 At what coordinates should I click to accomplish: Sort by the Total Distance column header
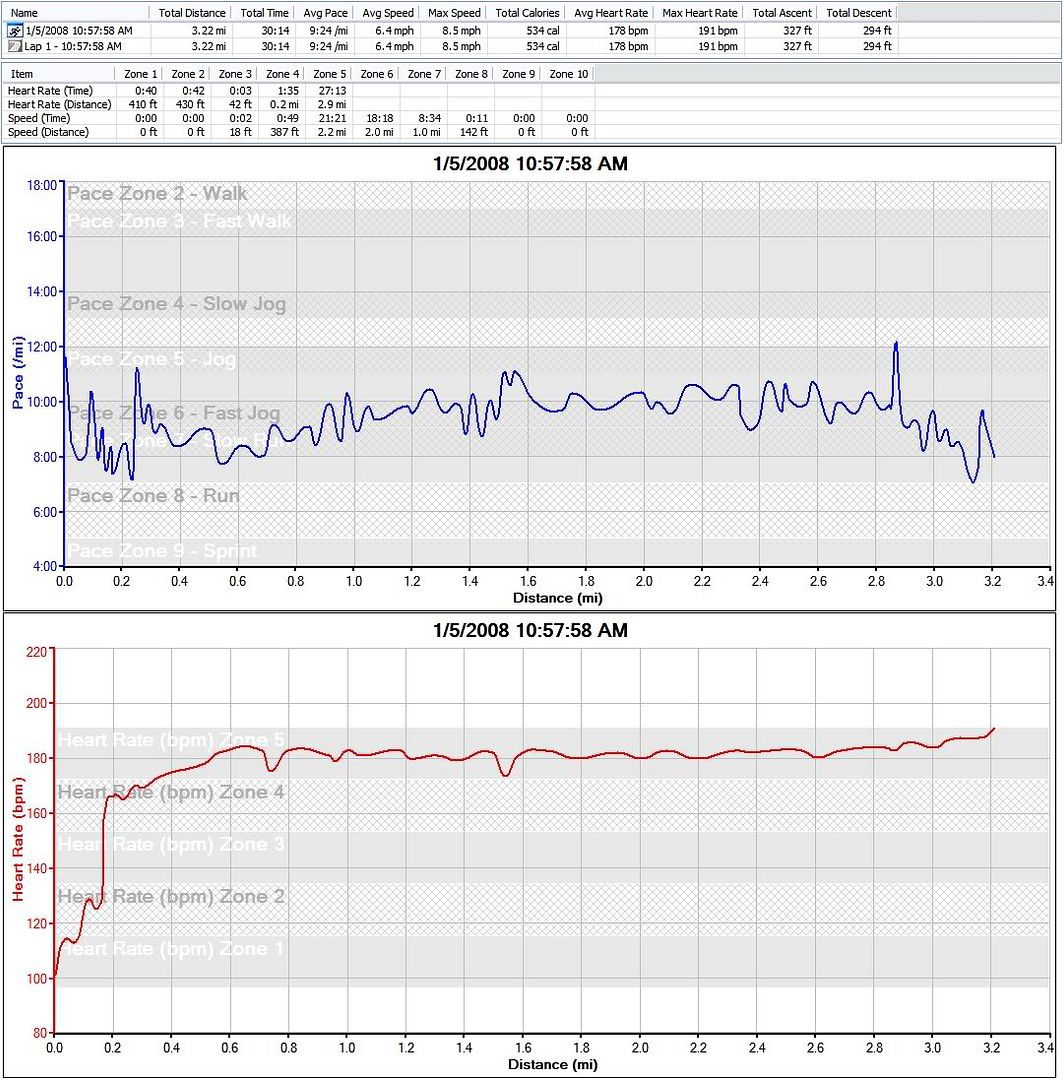click(193, 13)
